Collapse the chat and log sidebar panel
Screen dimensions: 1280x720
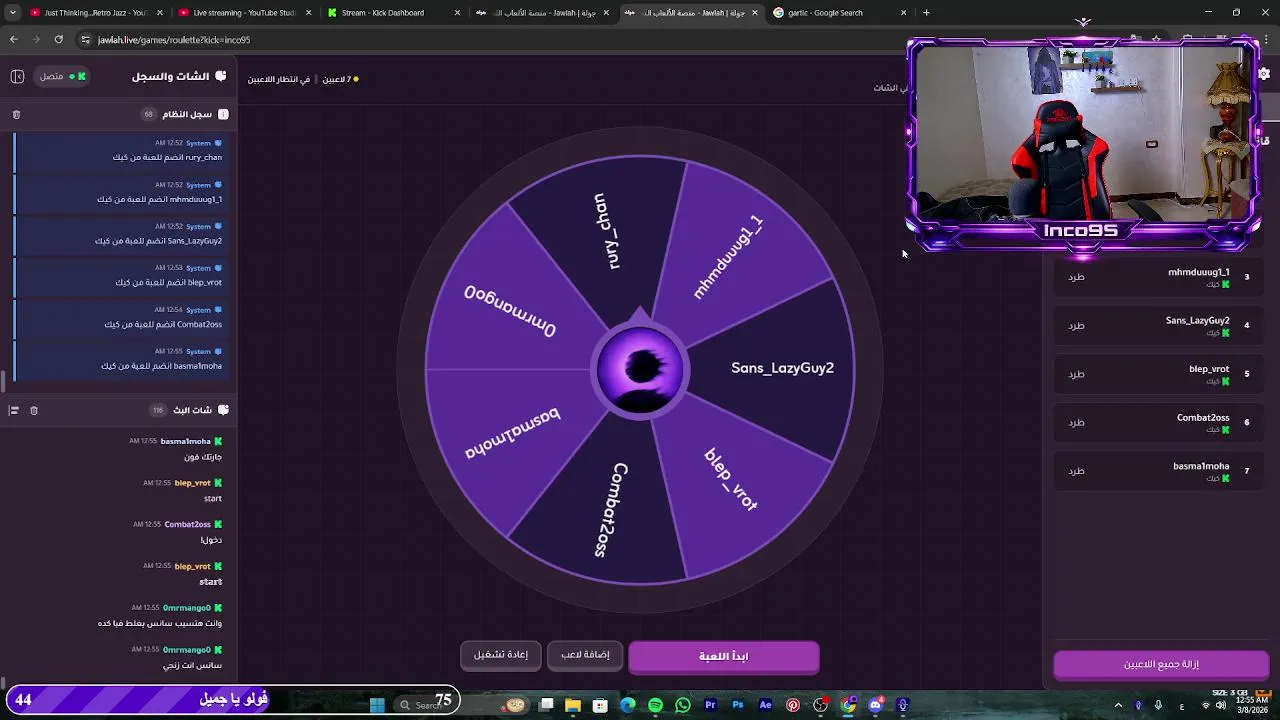pyautogui.click(x=17, y=76)
